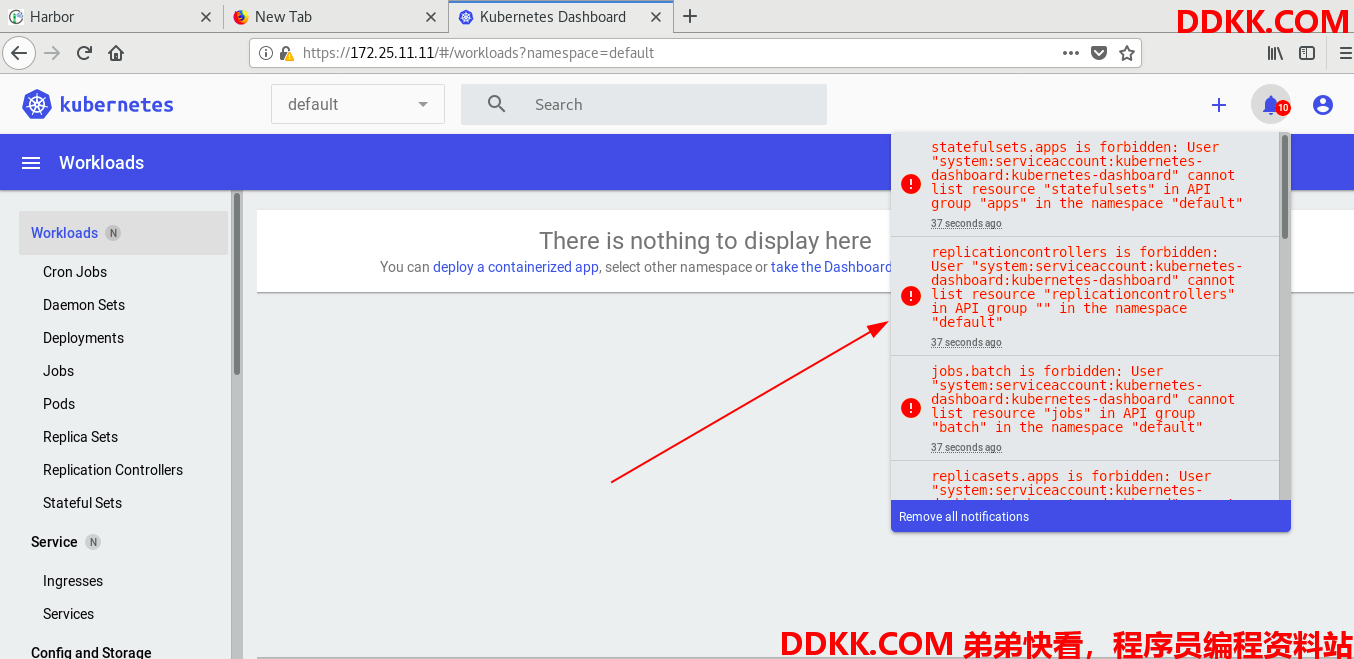Screen dimensions: 1354x659
Task: Follow the deploy a containerized app link
Action: pos(516,267)
